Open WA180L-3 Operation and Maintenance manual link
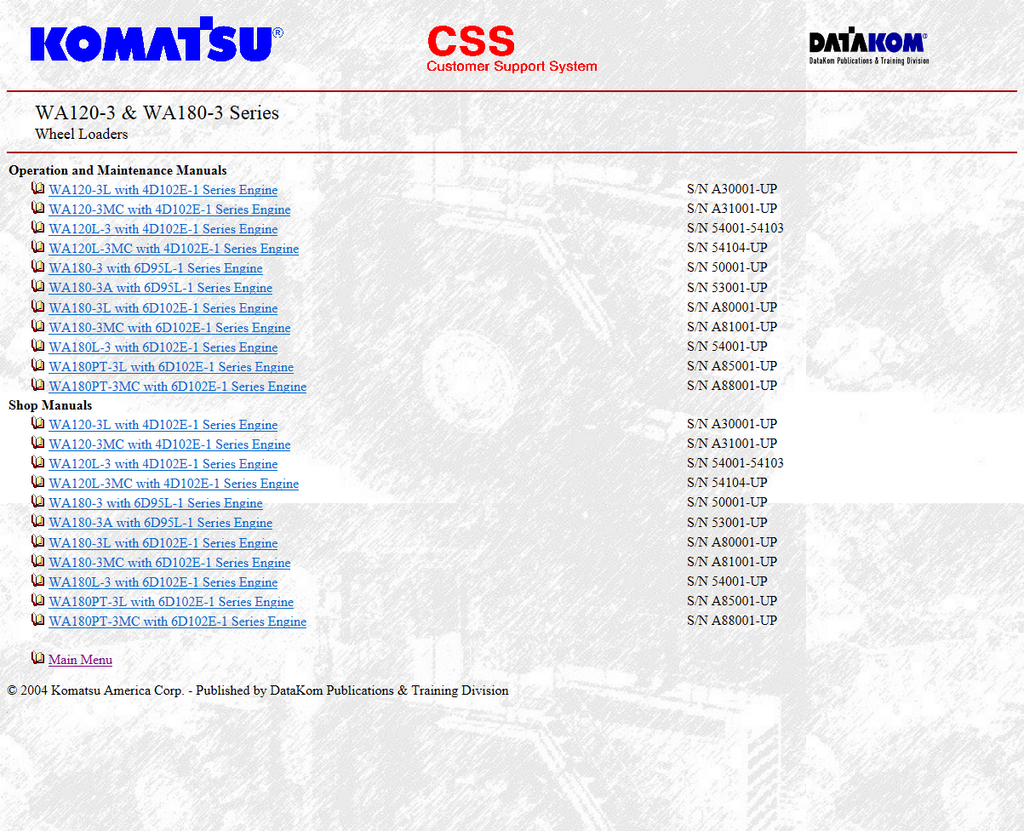 point(163,347)
